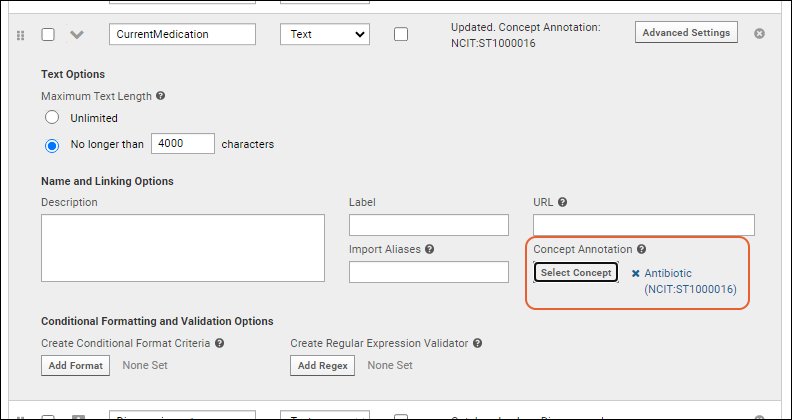Select the Unlimited text length option
Screen dimensions: 792x420
[x=52, y=118]
